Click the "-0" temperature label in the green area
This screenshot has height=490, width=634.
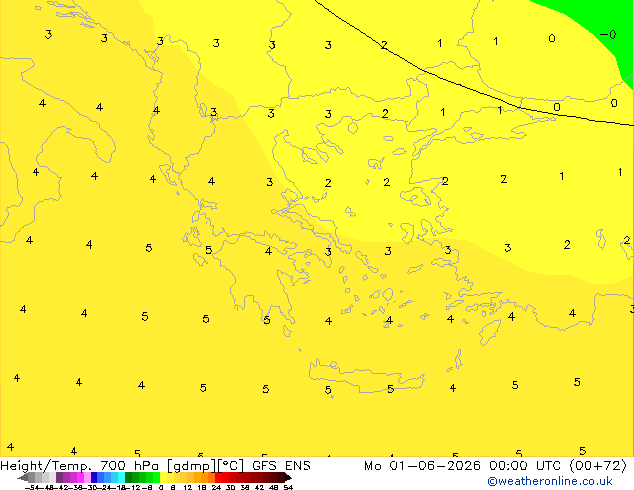pos(608,35)
